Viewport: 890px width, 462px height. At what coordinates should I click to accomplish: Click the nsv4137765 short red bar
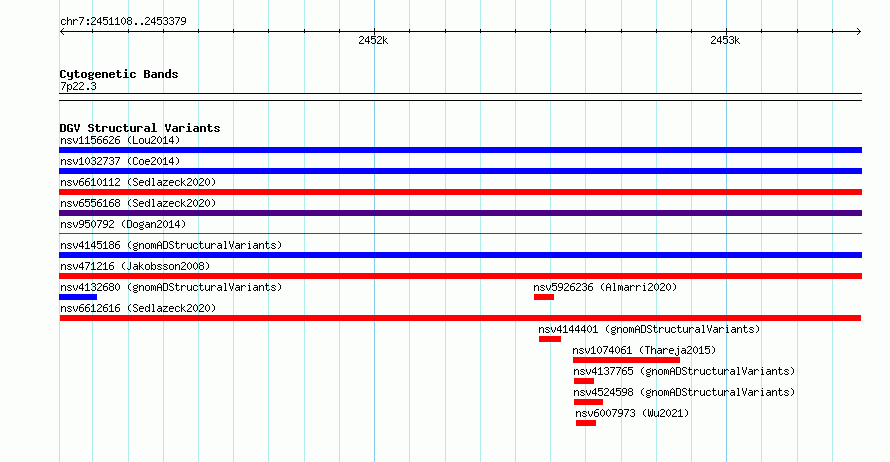[x=584, y=381]
